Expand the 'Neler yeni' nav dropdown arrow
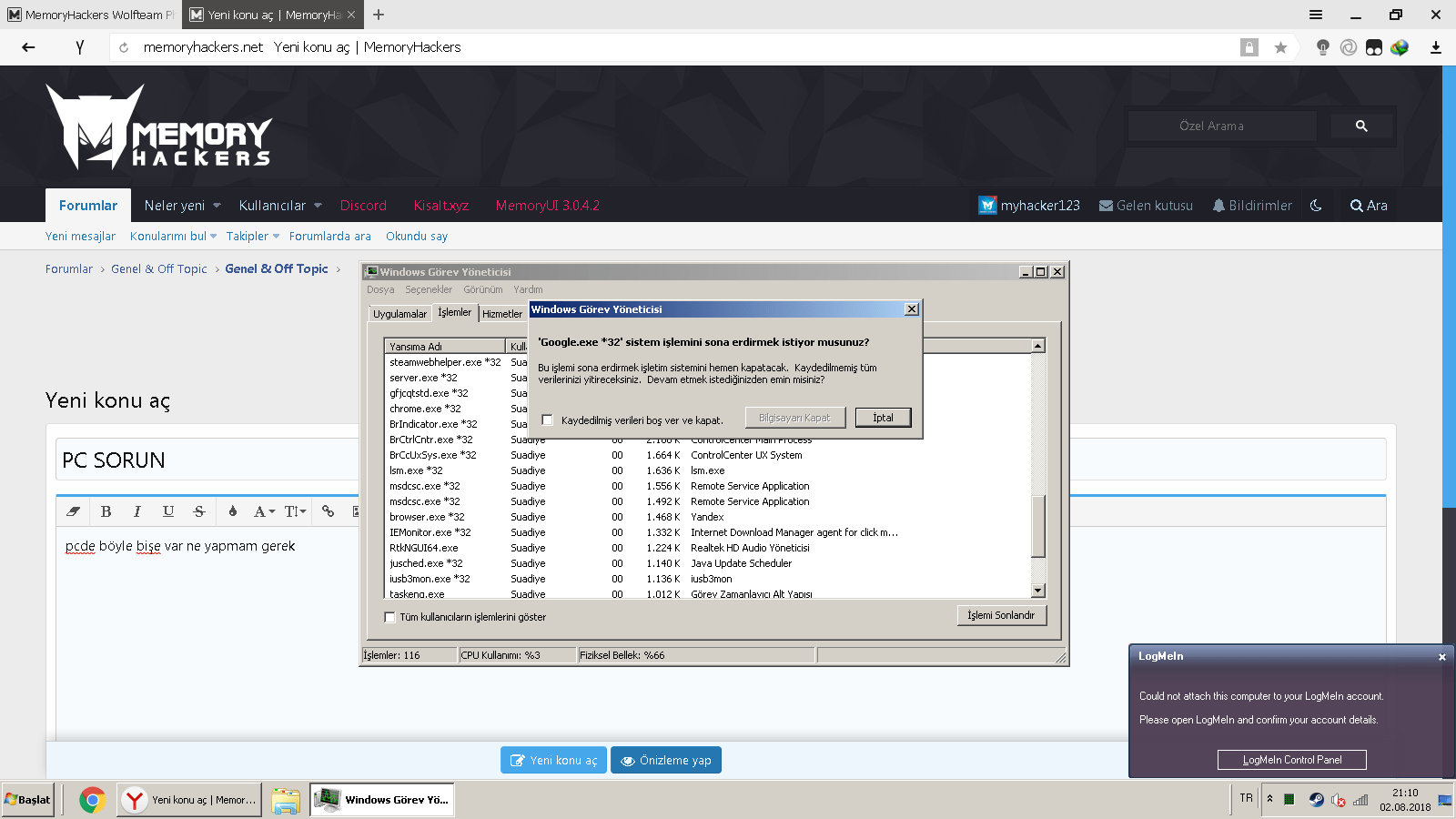The width and height of the screenshot is (1456, 819). click(x=217, y=206)
